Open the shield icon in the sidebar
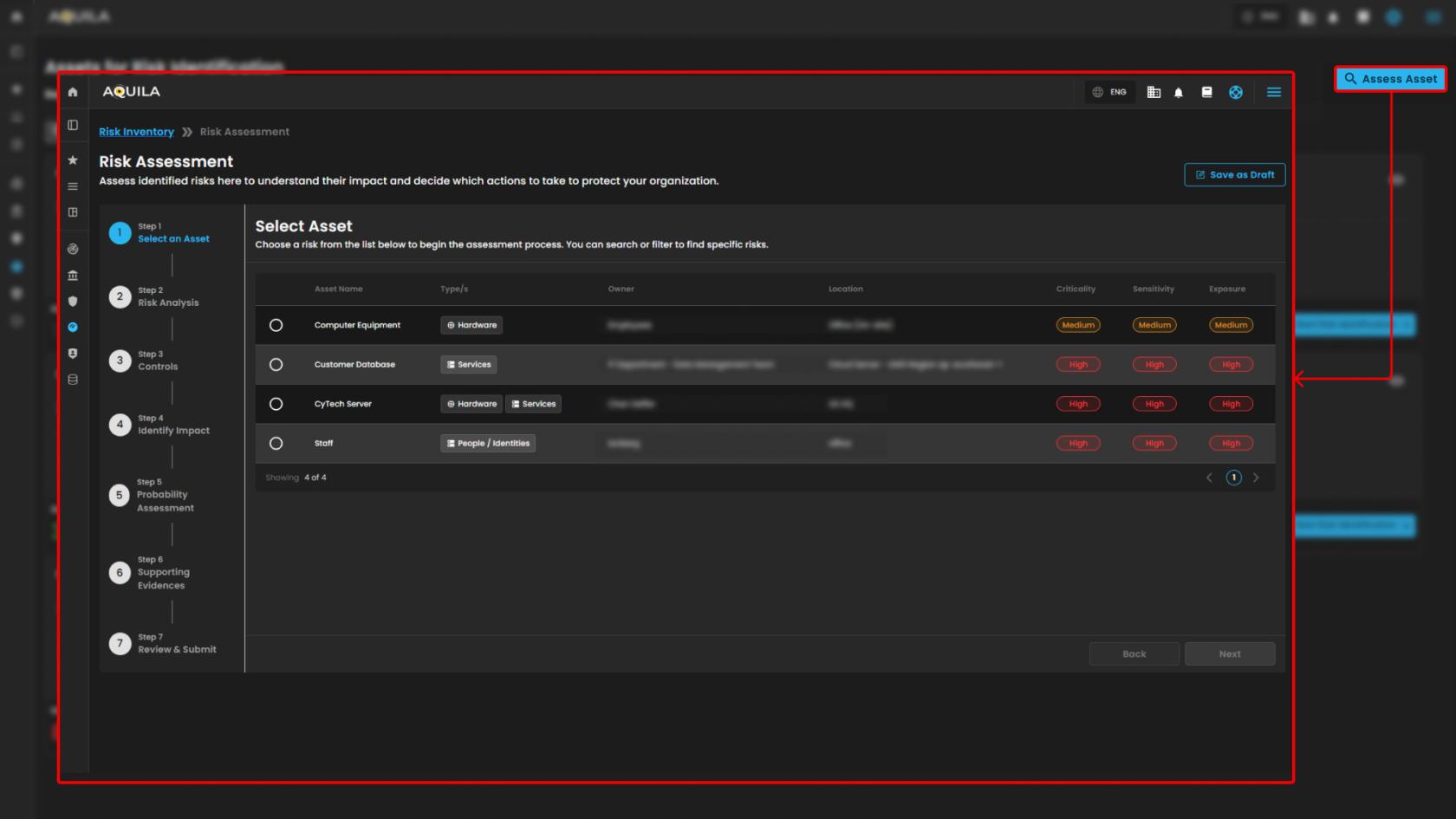Screen dimensions: 1456x819 [x=73, y=302]
